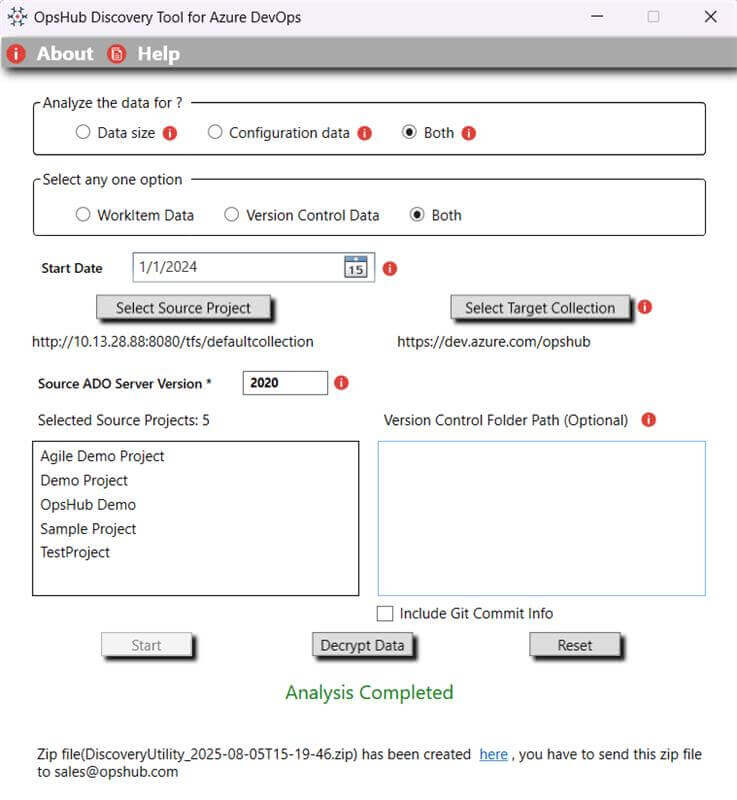Click the OpsHub app logo in title bar
The width and height of the screenshot is (737, 800).
[17, 17]
